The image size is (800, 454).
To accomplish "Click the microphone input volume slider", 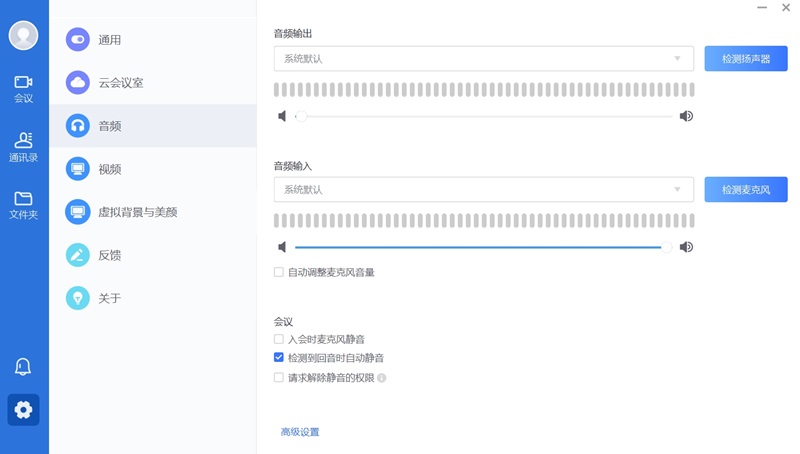I will pyautogui.click(x=480, y=247).
